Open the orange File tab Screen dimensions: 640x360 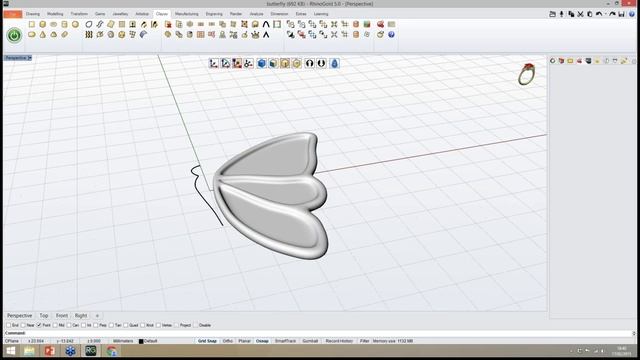point(13,14)
